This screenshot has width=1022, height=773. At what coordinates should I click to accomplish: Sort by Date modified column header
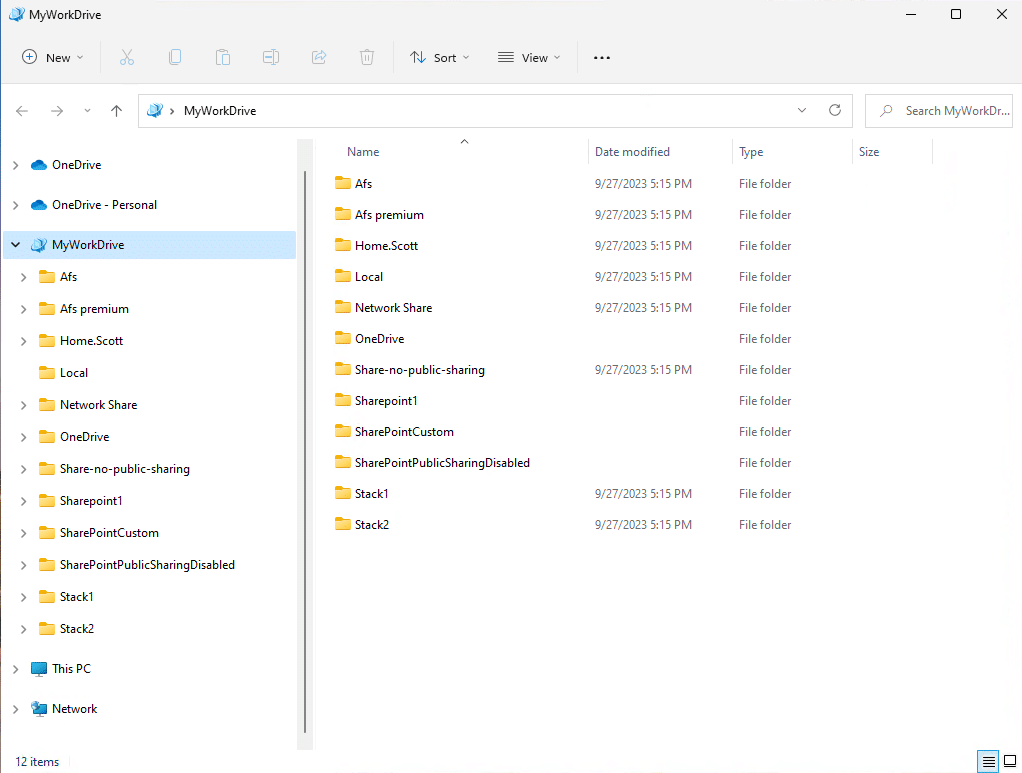[x=632, y=152]
